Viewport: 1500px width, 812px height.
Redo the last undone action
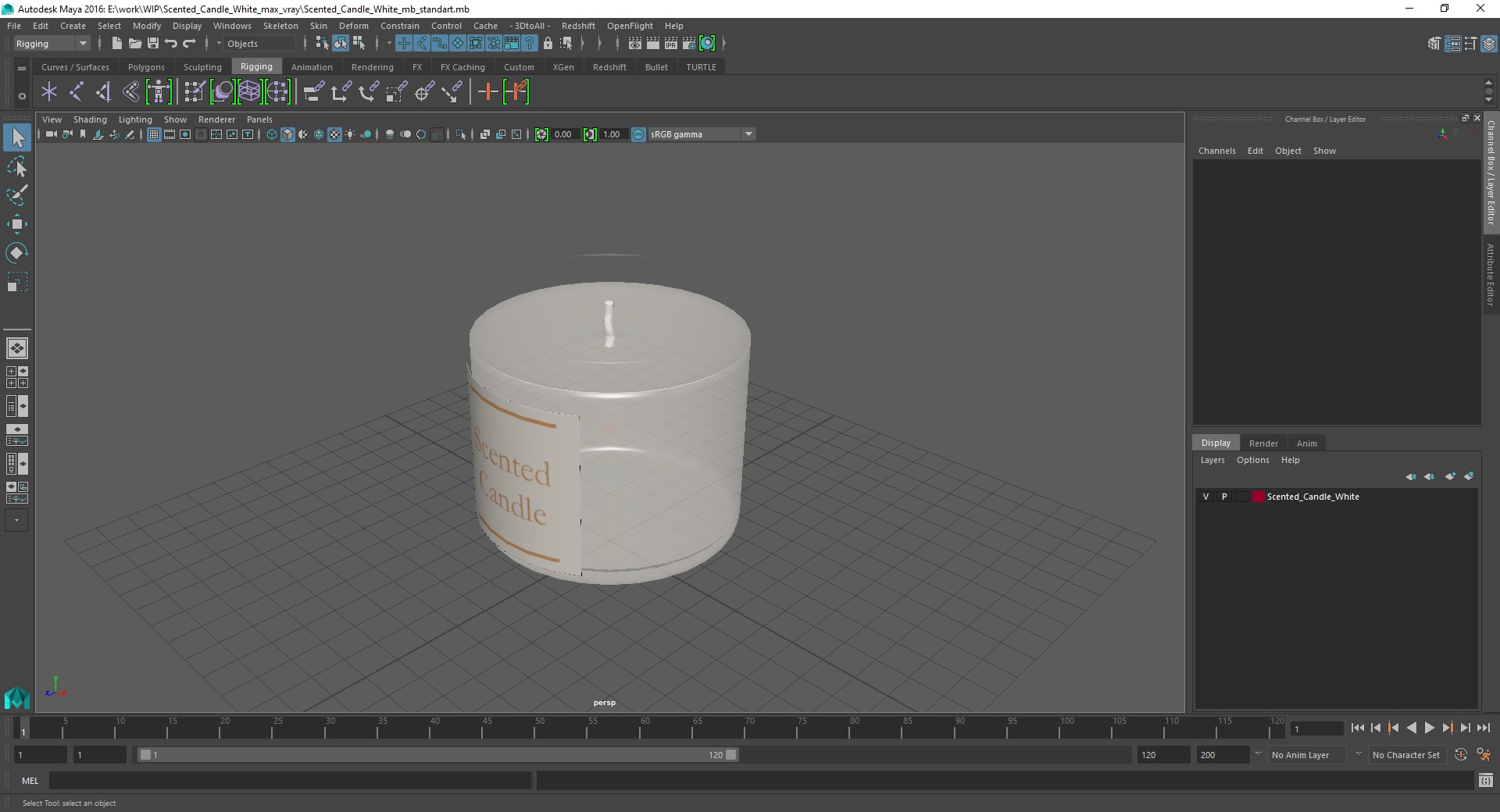click(x=189, y=44)
